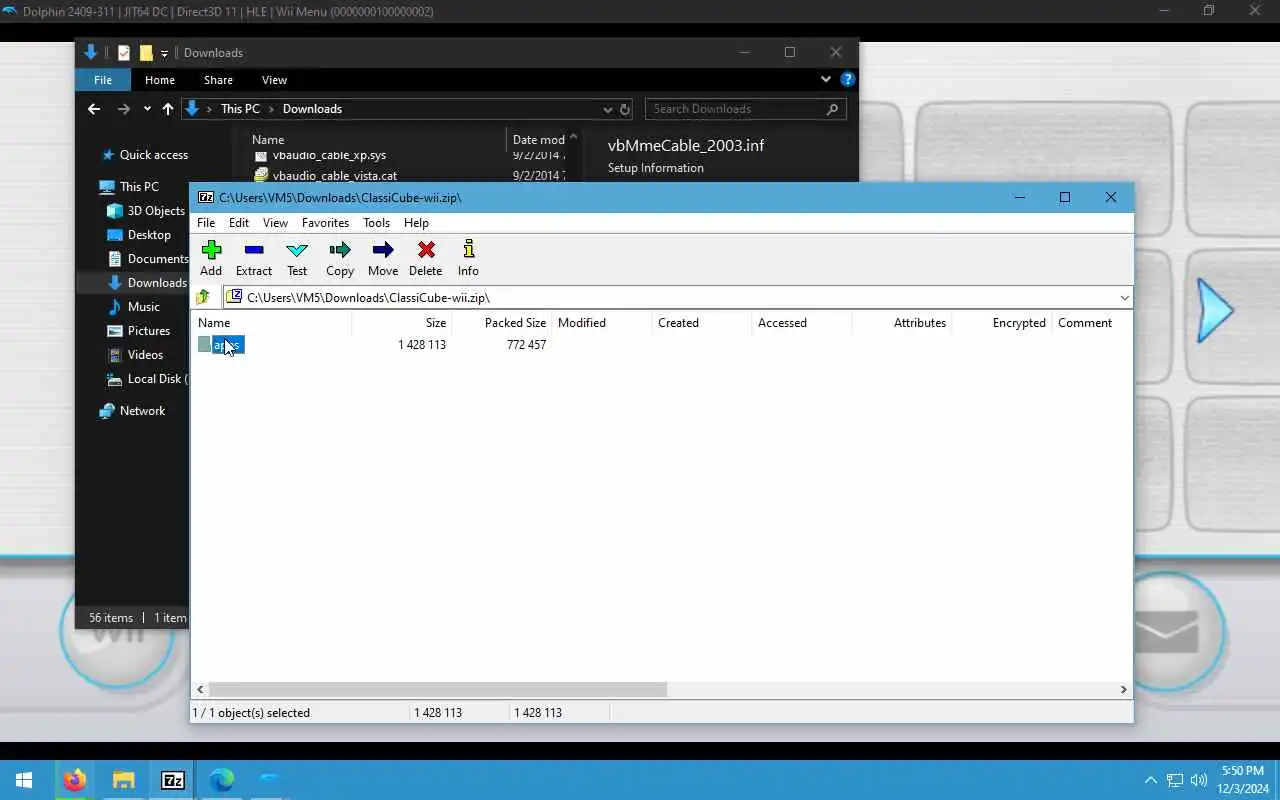The image size is (1280, 800).
Task: Refresh the Explorer Downloads folder
Action: coord(625,109)
